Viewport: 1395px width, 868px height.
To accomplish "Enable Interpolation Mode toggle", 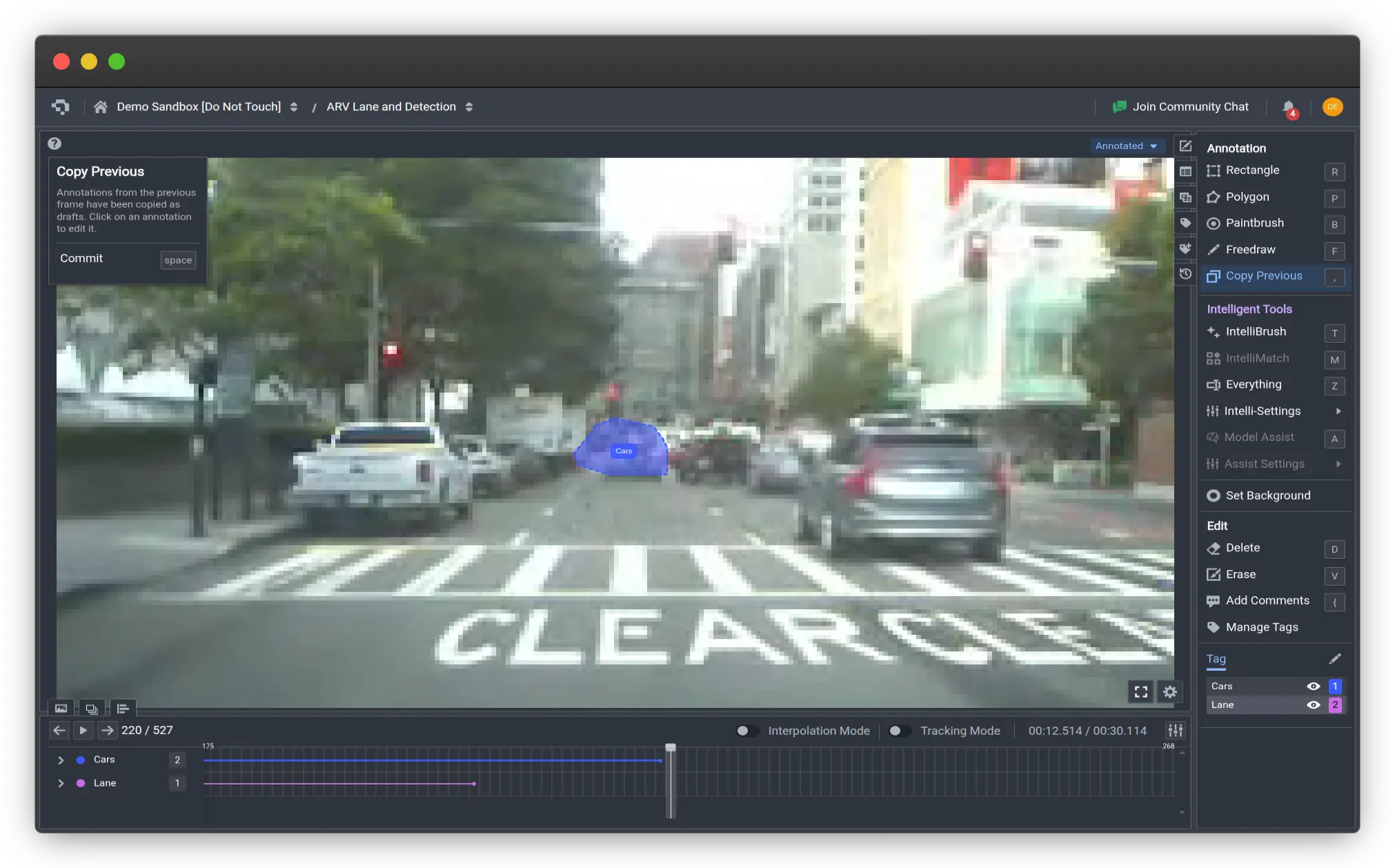I will pos(746,731).
